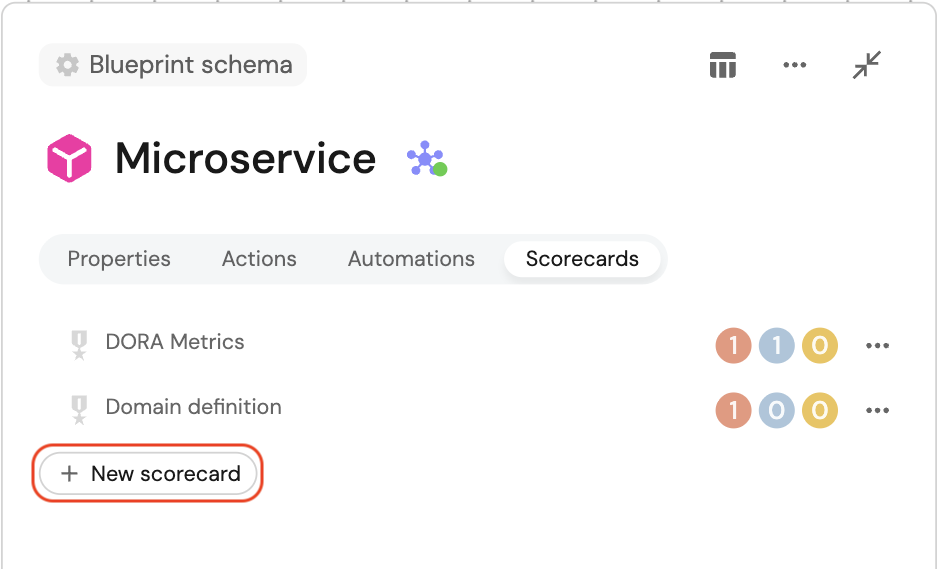Image resolution: width=940 pixels, height=569 pixels.
Task: Collapse the Microservice blueprint card
Action: 866,66
